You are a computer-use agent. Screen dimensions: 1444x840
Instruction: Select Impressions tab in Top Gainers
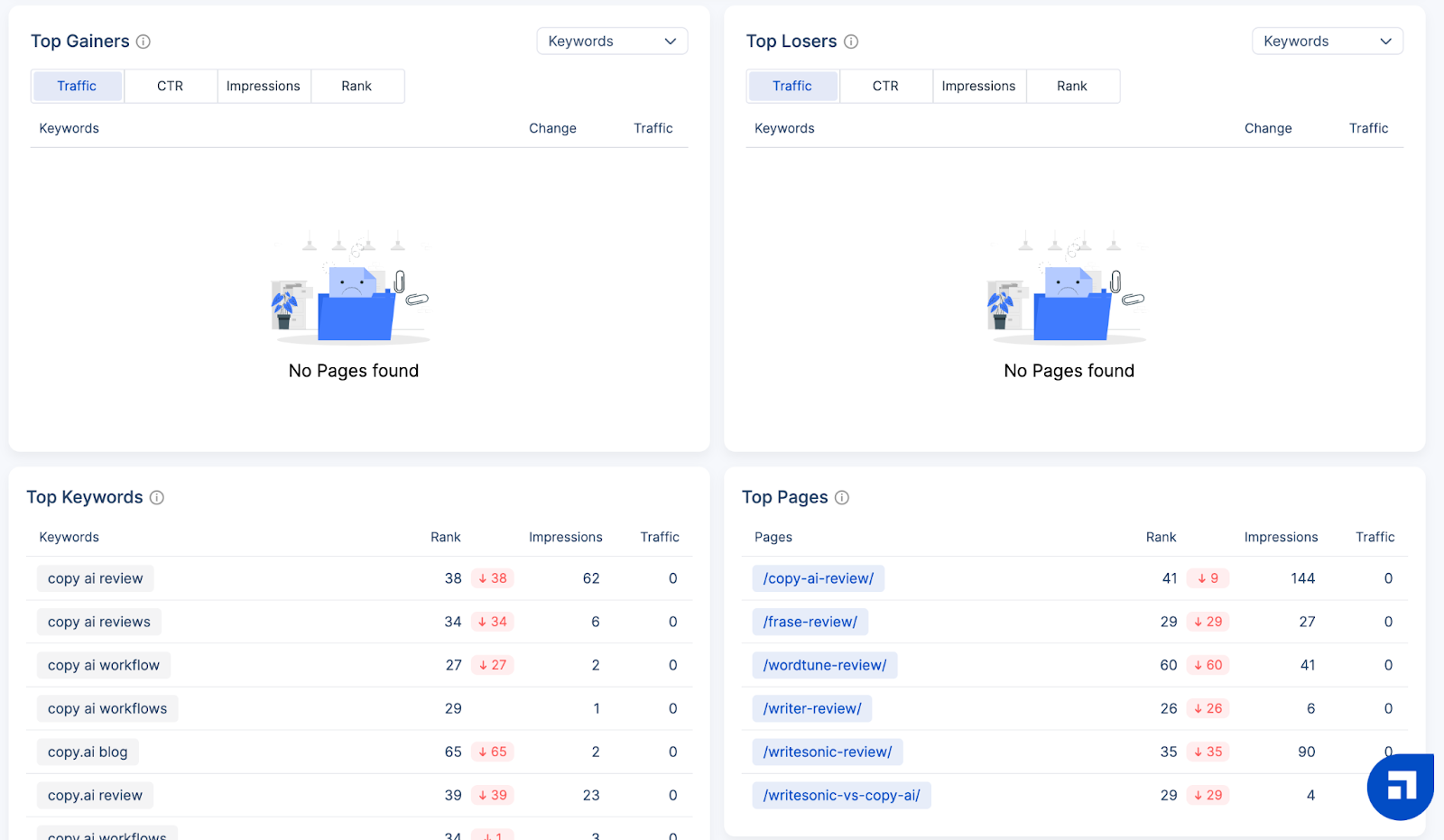pos(264,86)
